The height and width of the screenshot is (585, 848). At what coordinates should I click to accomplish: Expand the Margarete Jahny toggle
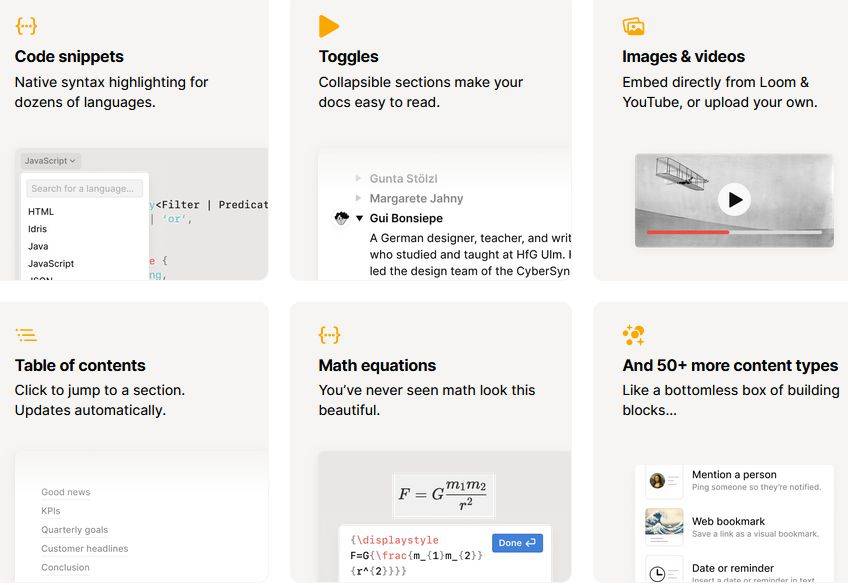[359, 199]
